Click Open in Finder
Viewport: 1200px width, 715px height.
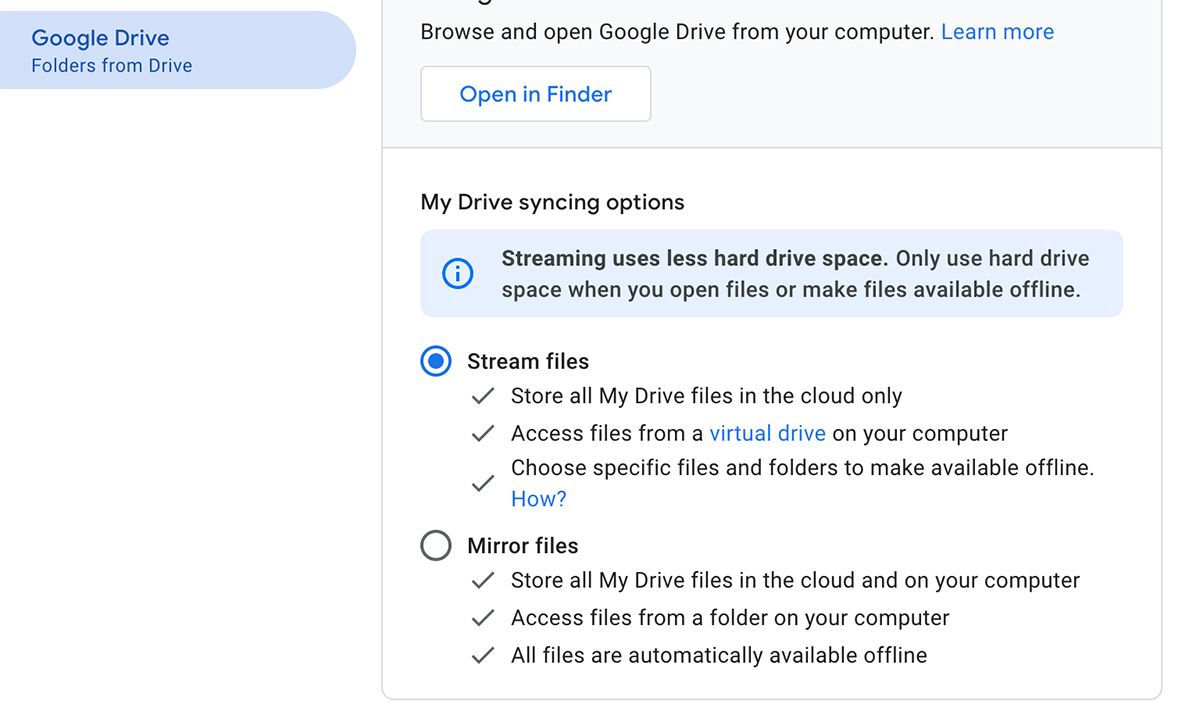click(x=535, y=93)
